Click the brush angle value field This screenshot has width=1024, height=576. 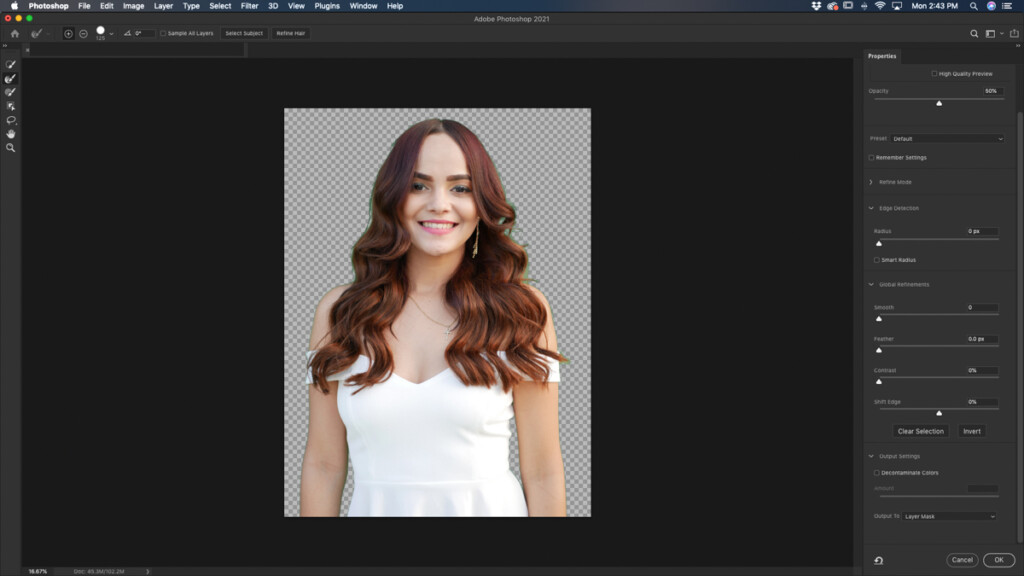144,33
